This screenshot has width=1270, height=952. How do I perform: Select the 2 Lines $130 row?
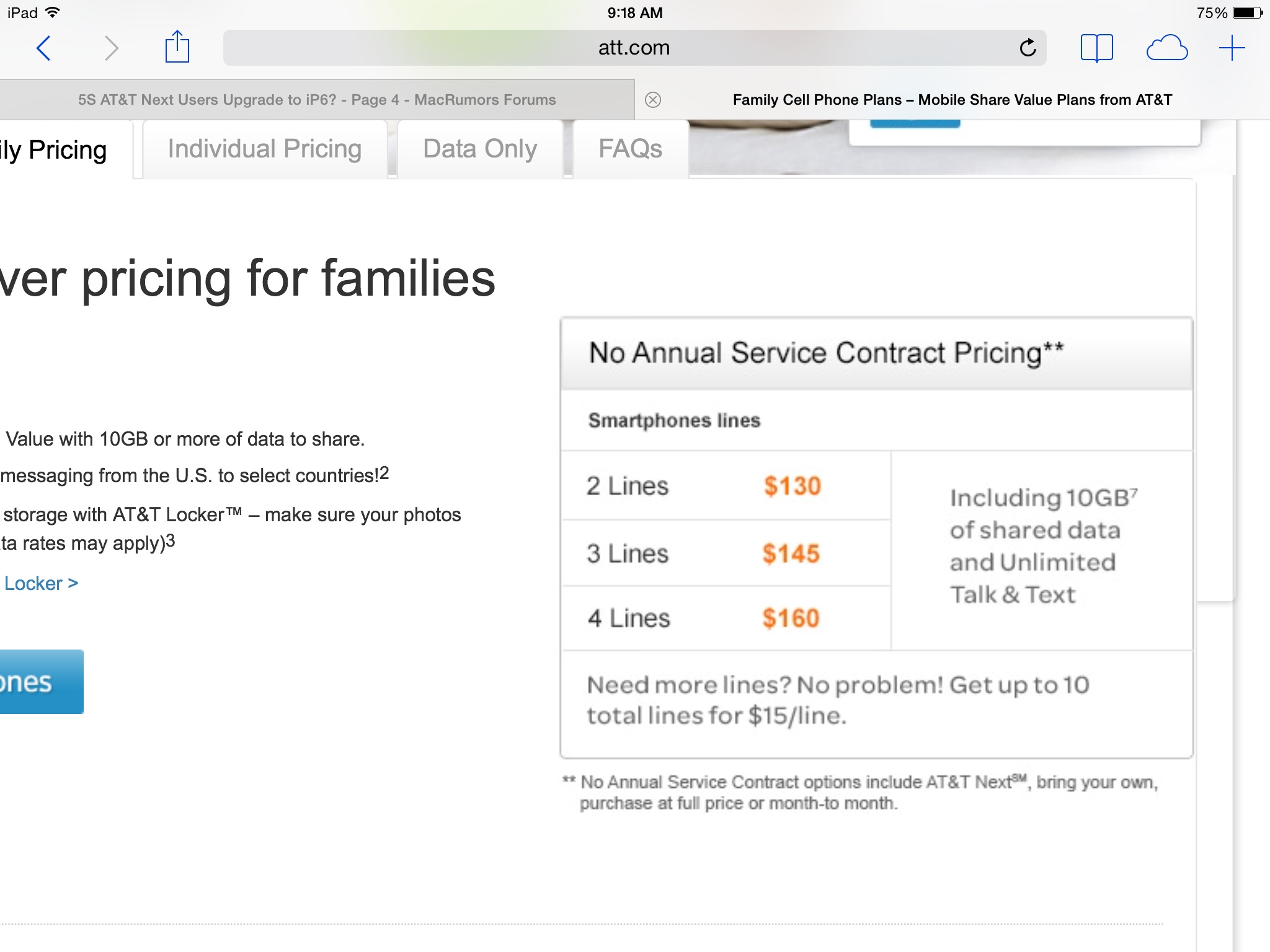[726, 486]
